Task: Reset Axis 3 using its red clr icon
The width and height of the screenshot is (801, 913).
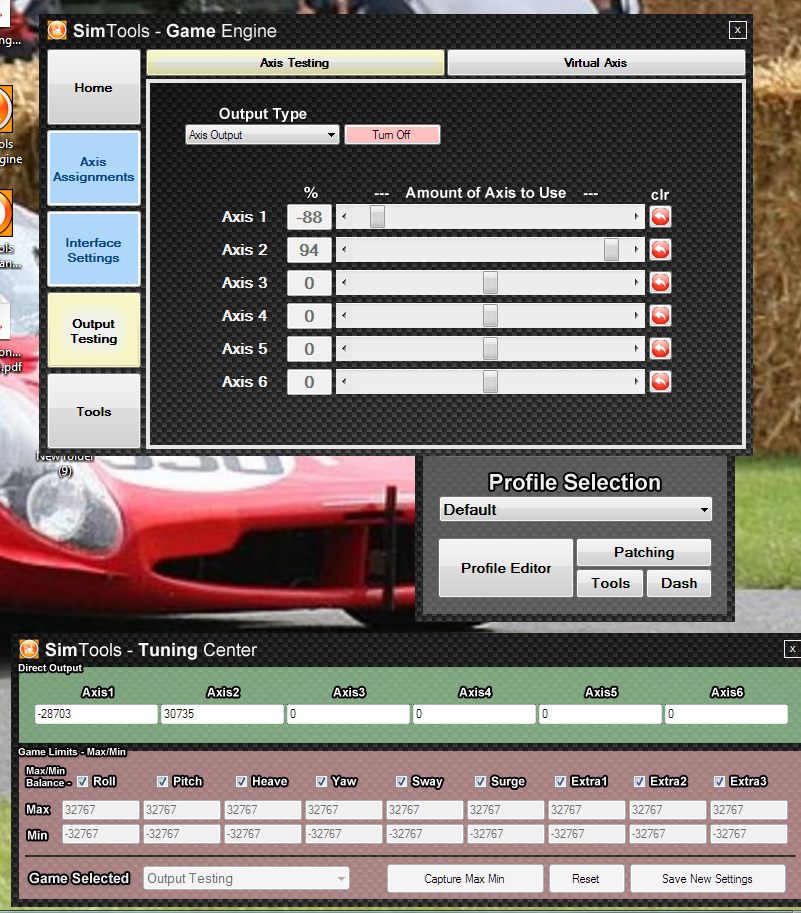Action: point(660,283)
